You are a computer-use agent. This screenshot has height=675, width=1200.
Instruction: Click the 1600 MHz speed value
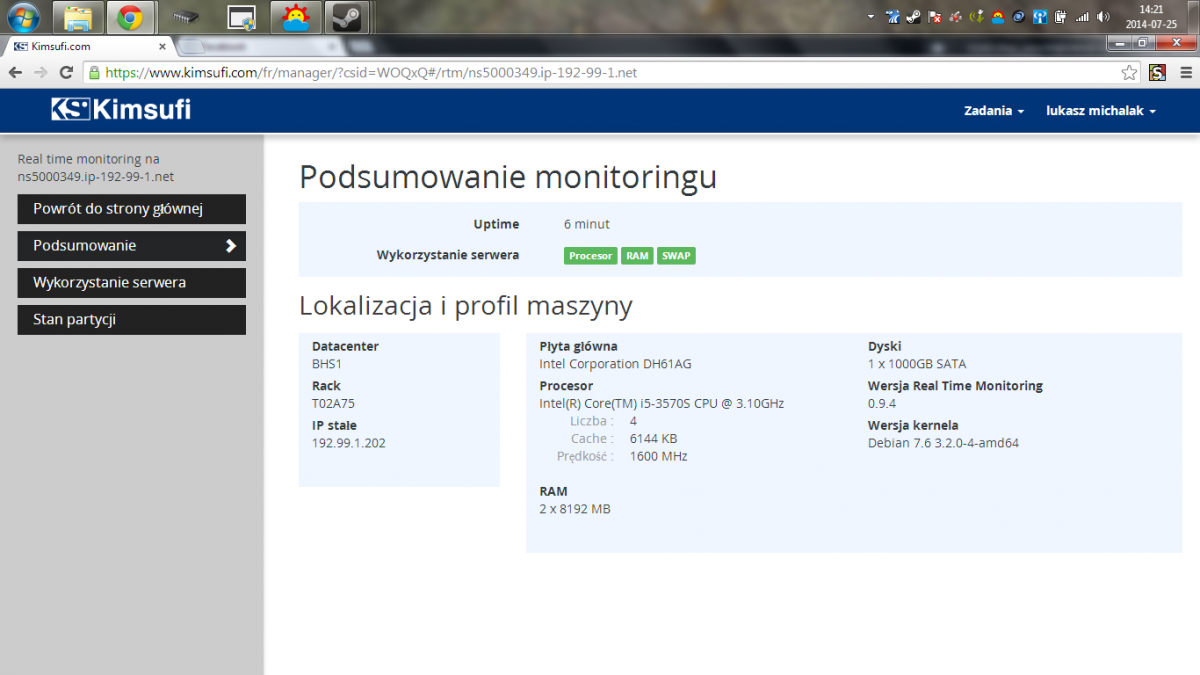pos(658,457)
